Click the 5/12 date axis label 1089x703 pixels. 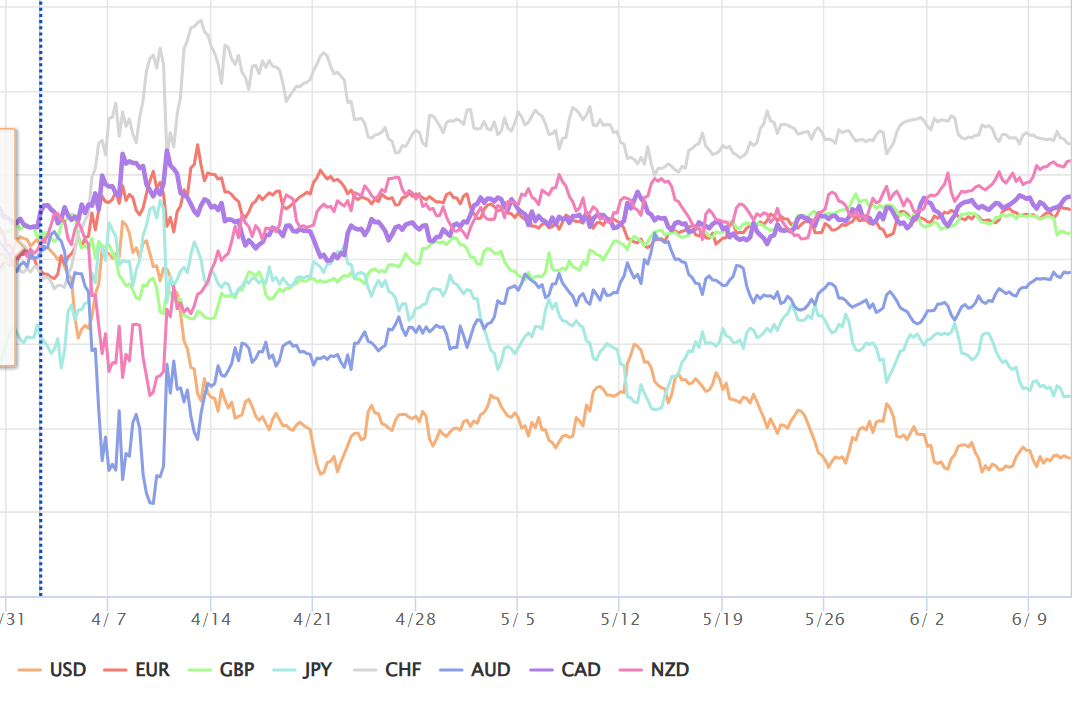point(620,619)
